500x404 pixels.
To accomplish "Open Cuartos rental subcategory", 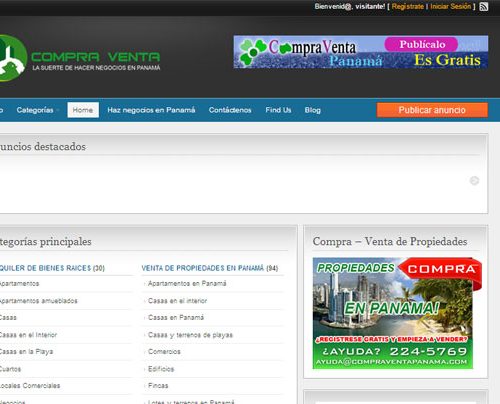I will click(10, 369).
